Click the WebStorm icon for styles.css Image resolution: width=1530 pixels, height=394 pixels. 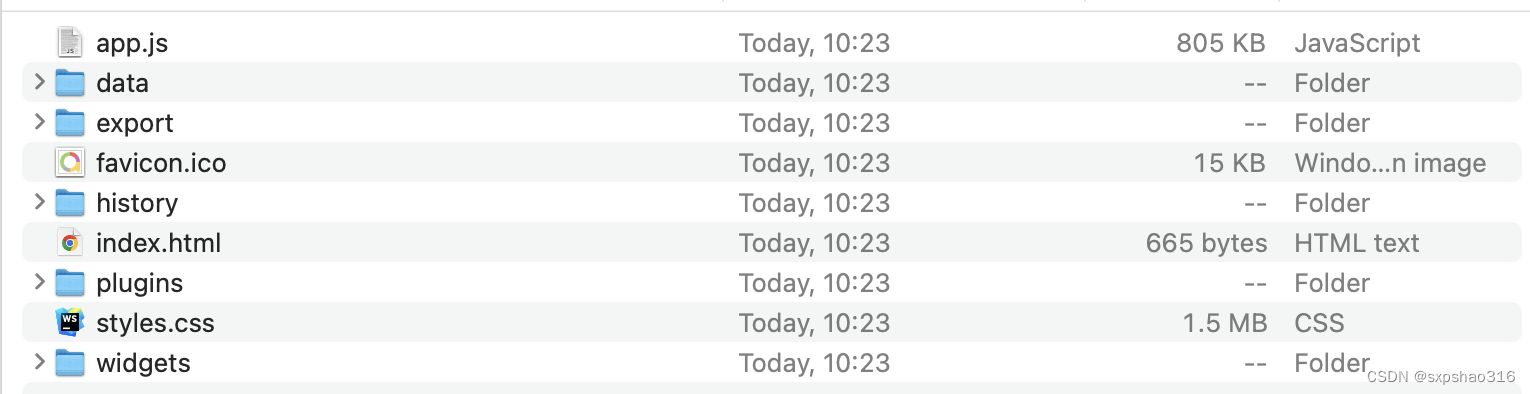(x=69, y=322)
